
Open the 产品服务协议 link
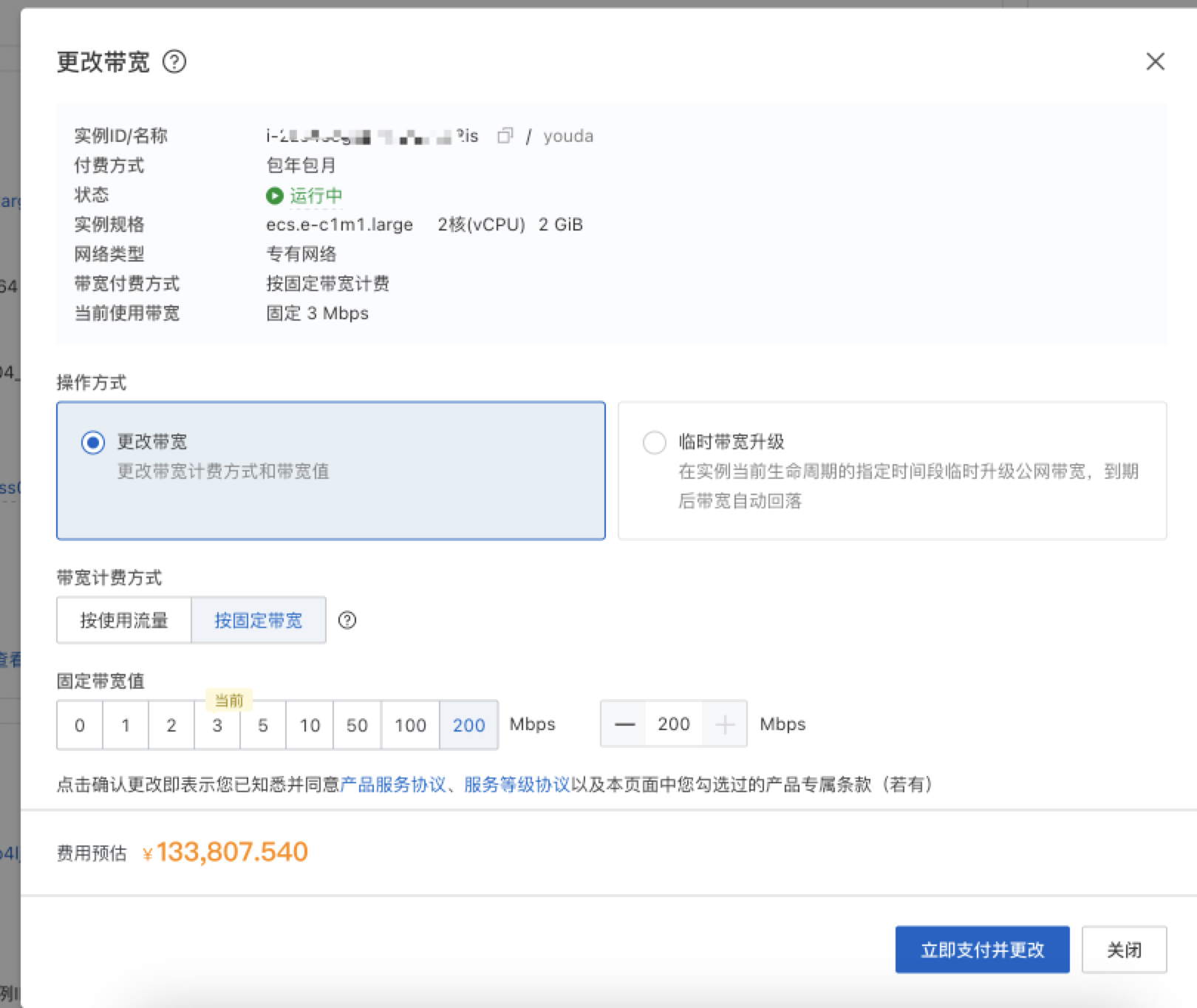(393, 784)
